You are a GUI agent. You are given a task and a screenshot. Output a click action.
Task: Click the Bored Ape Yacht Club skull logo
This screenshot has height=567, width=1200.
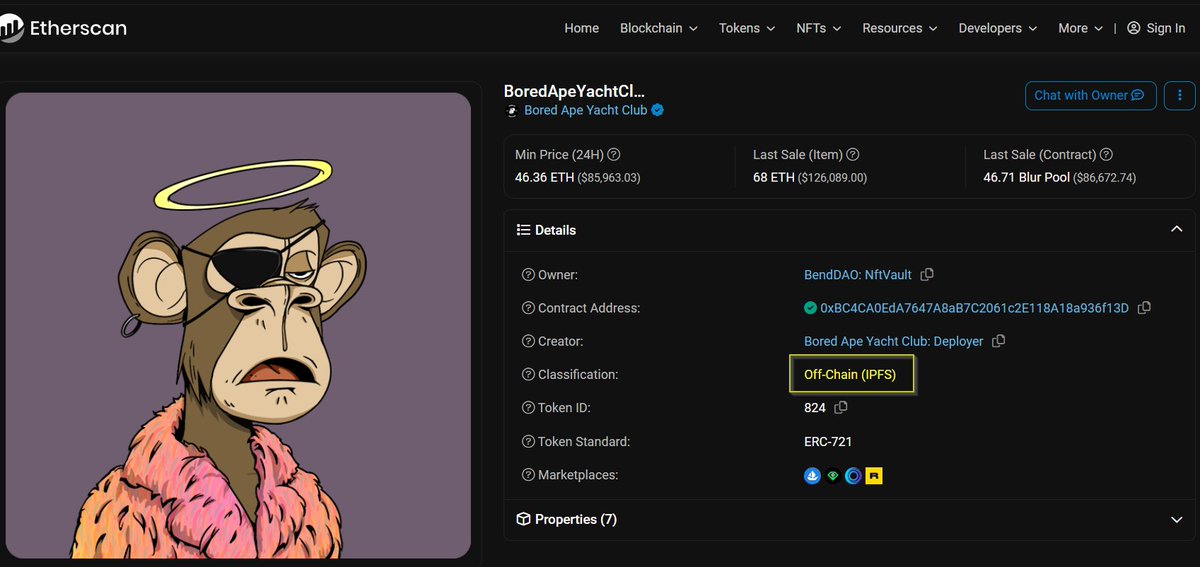(x=512, y=110)
